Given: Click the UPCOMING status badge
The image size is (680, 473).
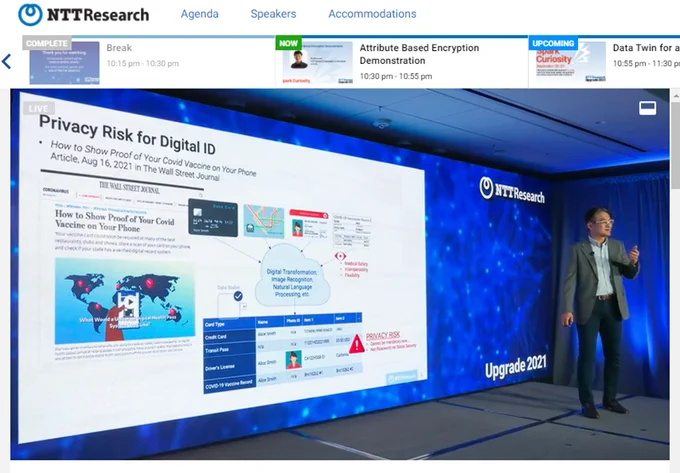Looking at the screenshot, I should pos(553,43).
